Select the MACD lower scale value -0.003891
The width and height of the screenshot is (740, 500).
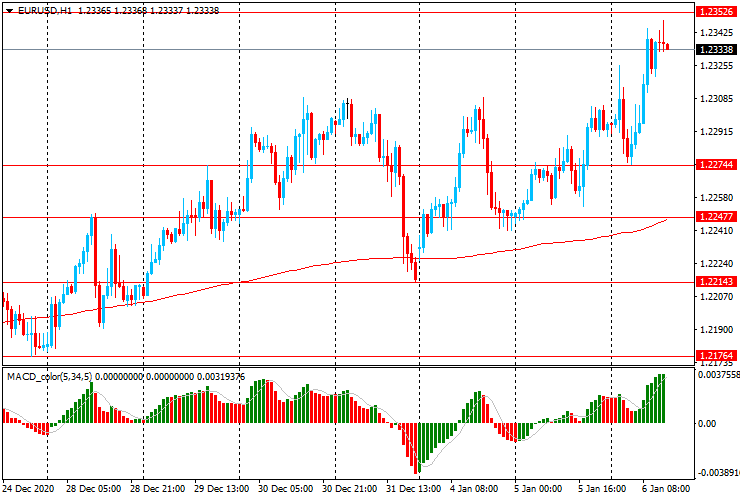point(718,473)
